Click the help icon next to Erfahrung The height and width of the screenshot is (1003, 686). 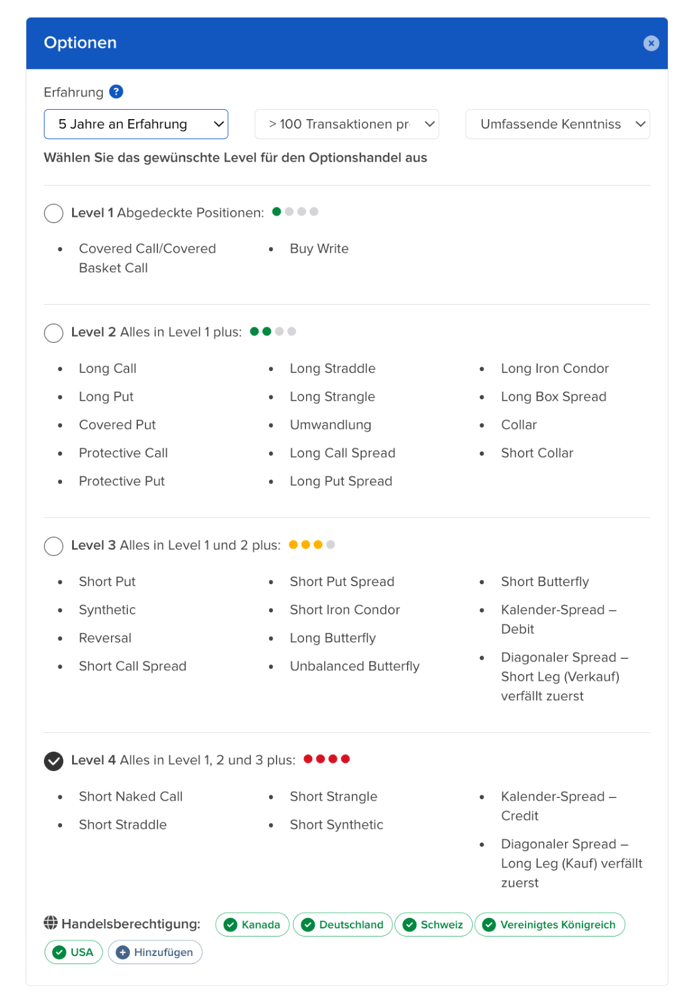(x=117, y=92)
